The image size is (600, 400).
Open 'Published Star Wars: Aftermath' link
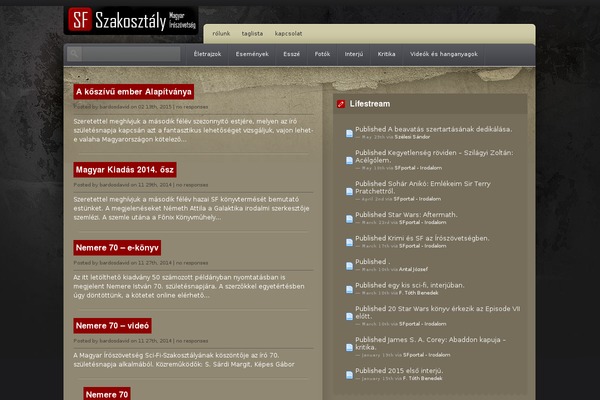[x=406, y=215]
